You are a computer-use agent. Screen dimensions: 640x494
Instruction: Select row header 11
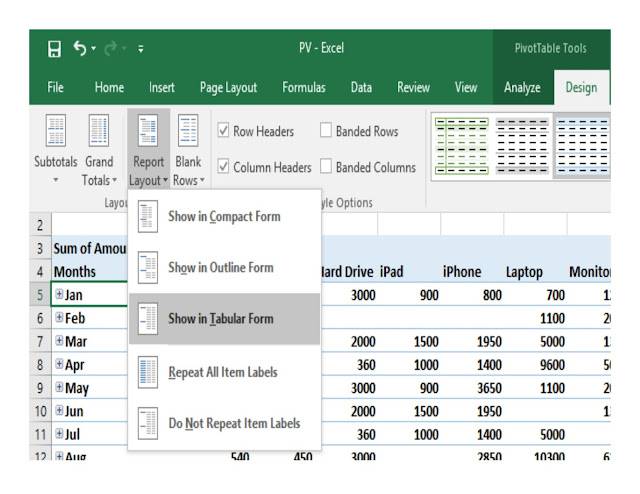tap(40, 434)
